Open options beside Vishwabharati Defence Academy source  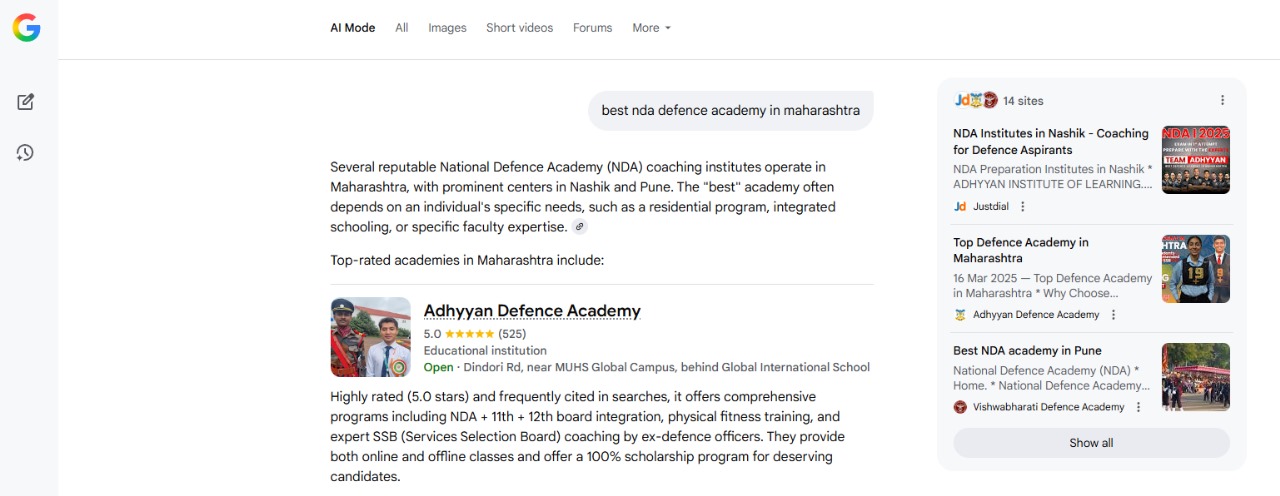(1138, 407)
